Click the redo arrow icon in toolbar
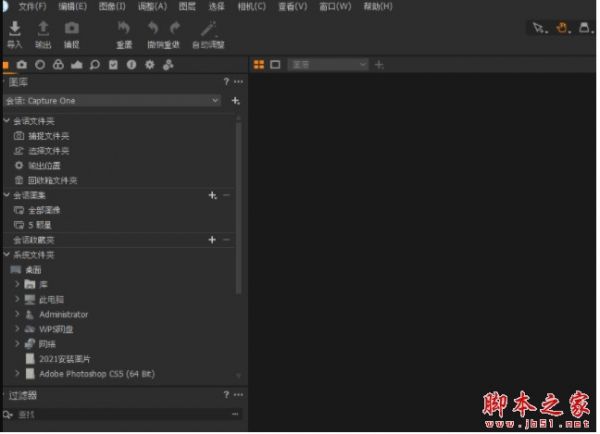This screenshot has height=434, width=600. [175, 28]
